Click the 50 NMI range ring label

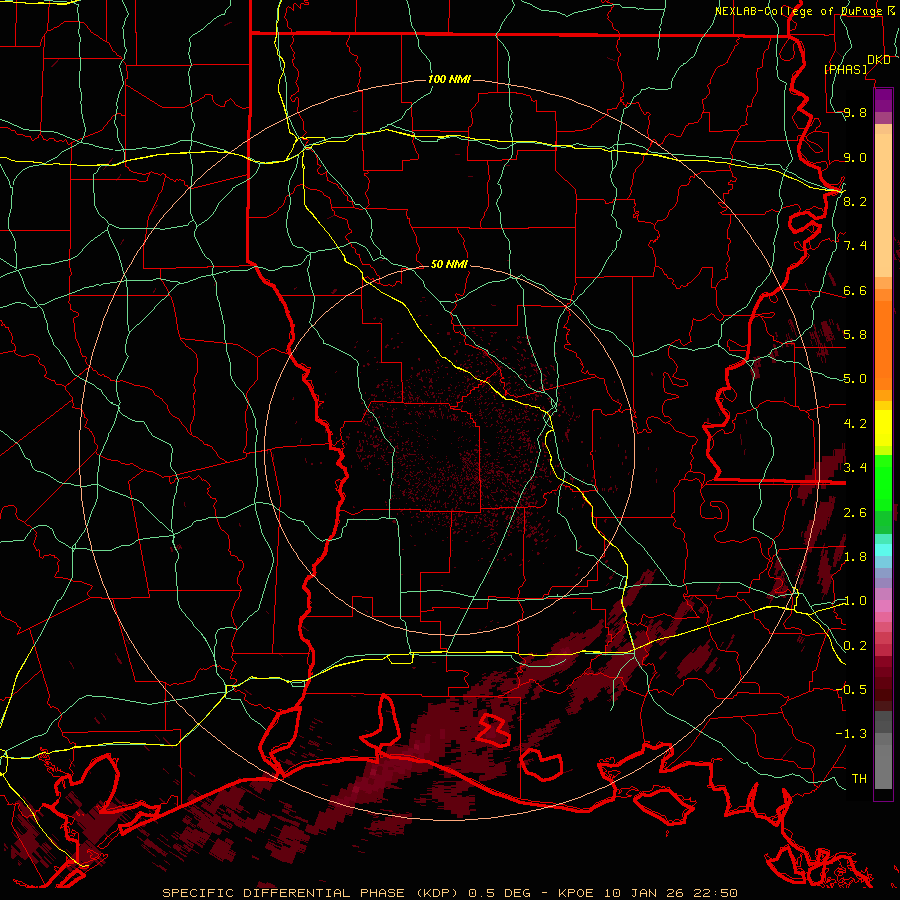pyautogui.click(x=449, y=264)
